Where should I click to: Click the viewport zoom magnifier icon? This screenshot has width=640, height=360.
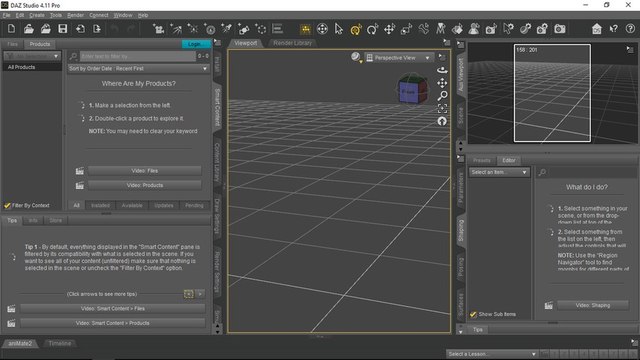(x=442, y=96)
